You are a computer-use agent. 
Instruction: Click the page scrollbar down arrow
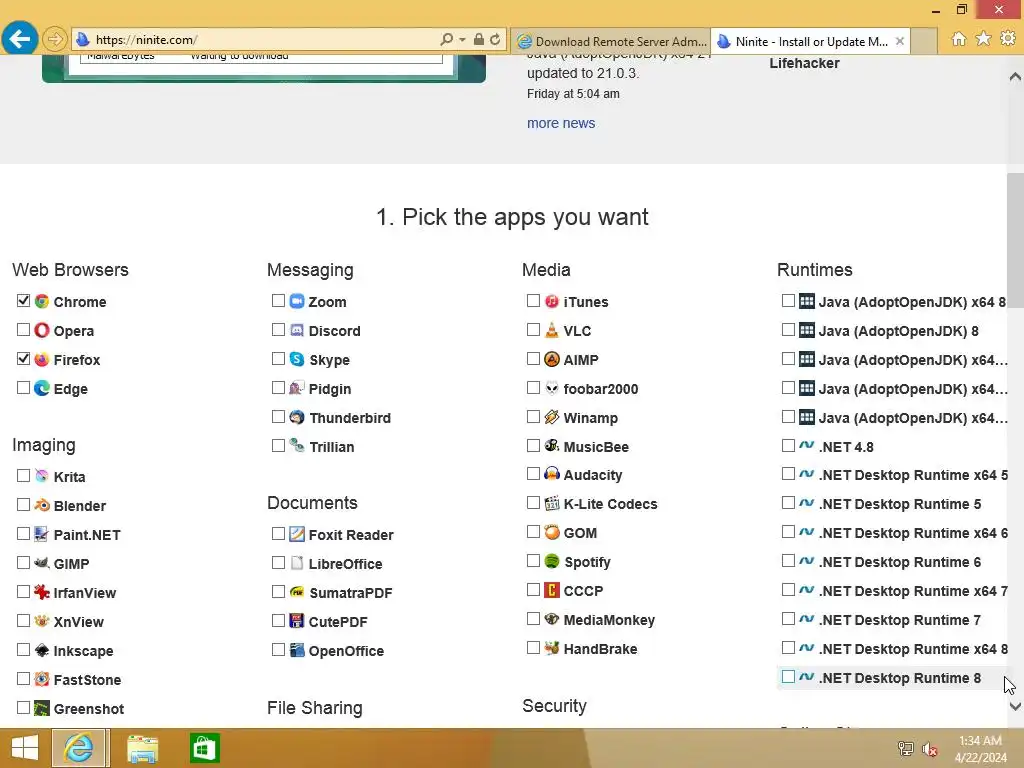(1015, 706)
